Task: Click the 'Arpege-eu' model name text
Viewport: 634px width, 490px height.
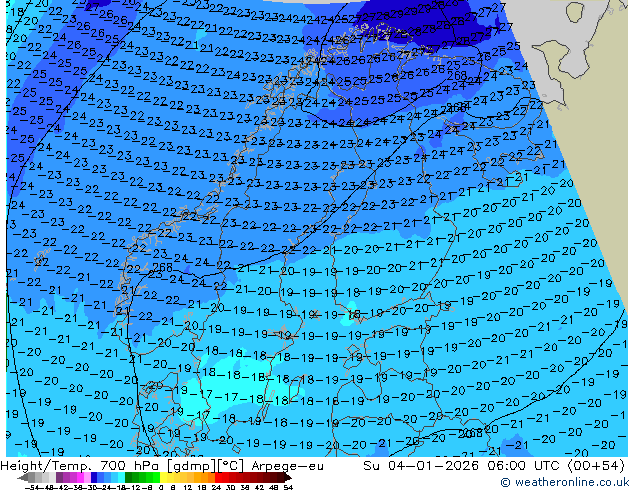Action: (x=287, y=466)
